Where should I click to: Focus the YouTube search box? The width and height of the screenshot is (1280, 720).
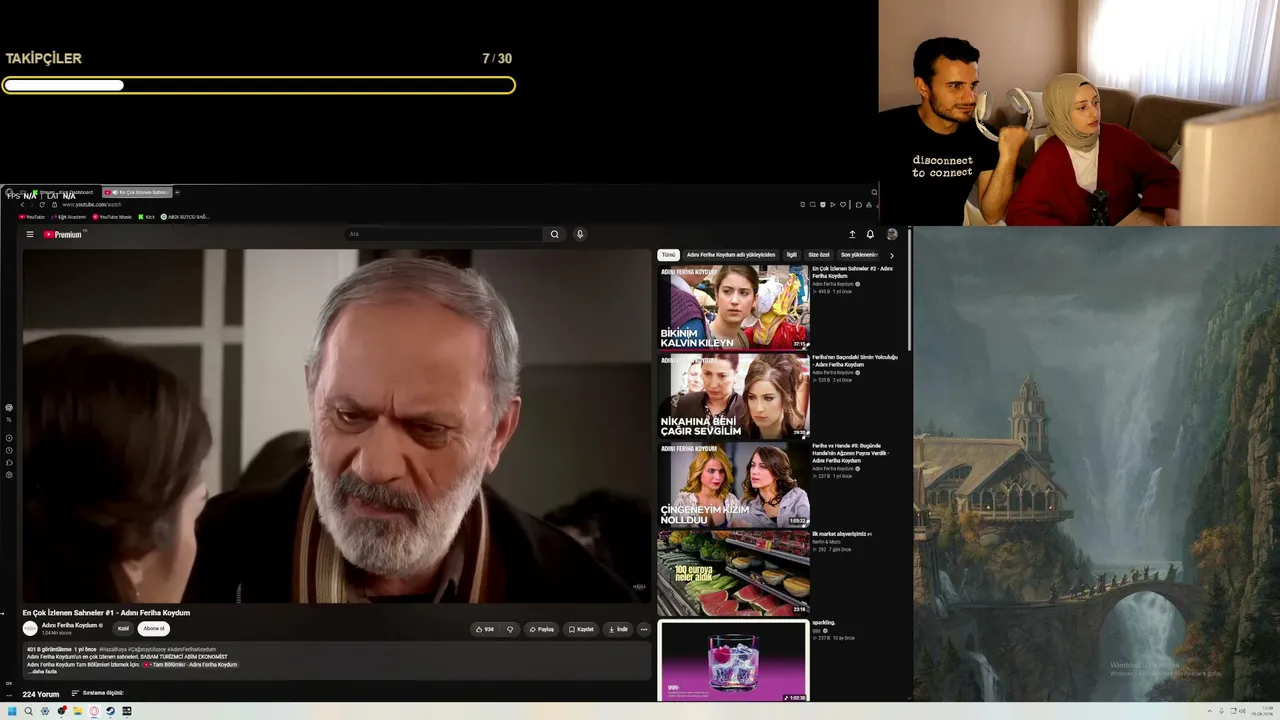pos(444,234)
